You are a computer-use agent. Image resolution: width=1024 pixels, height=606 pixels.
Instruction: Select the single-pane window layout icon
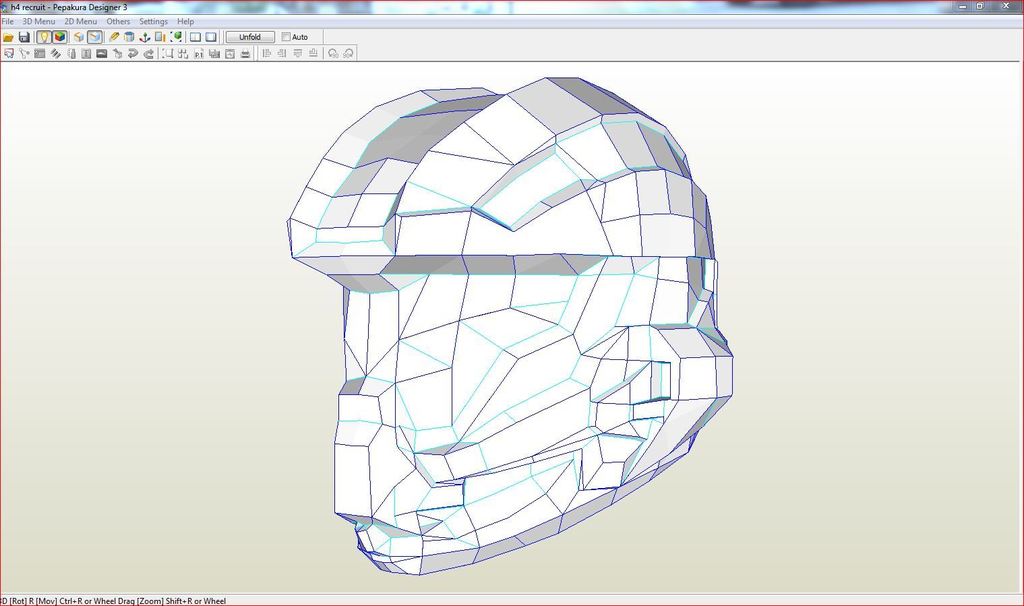coord(211,37)
